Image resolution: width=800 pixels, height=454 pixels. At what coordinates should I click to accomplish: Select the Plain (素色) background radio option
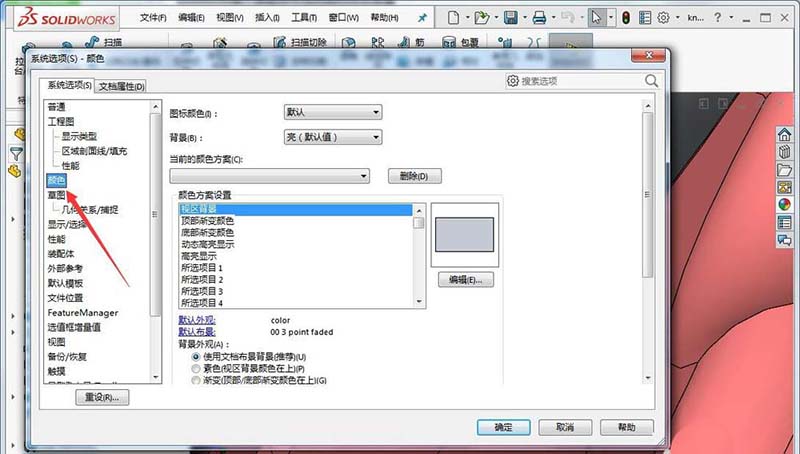point(195,368)
